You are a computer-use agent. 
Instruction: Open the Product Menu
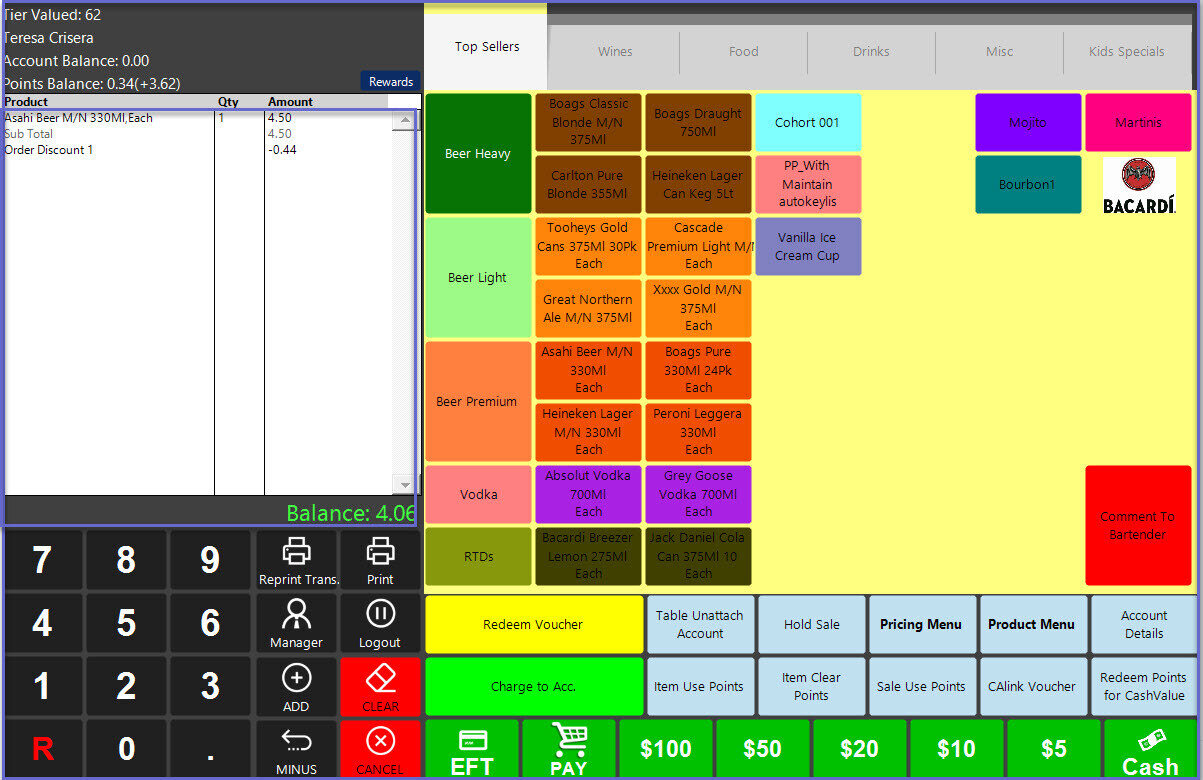(x=1031, y=625)
